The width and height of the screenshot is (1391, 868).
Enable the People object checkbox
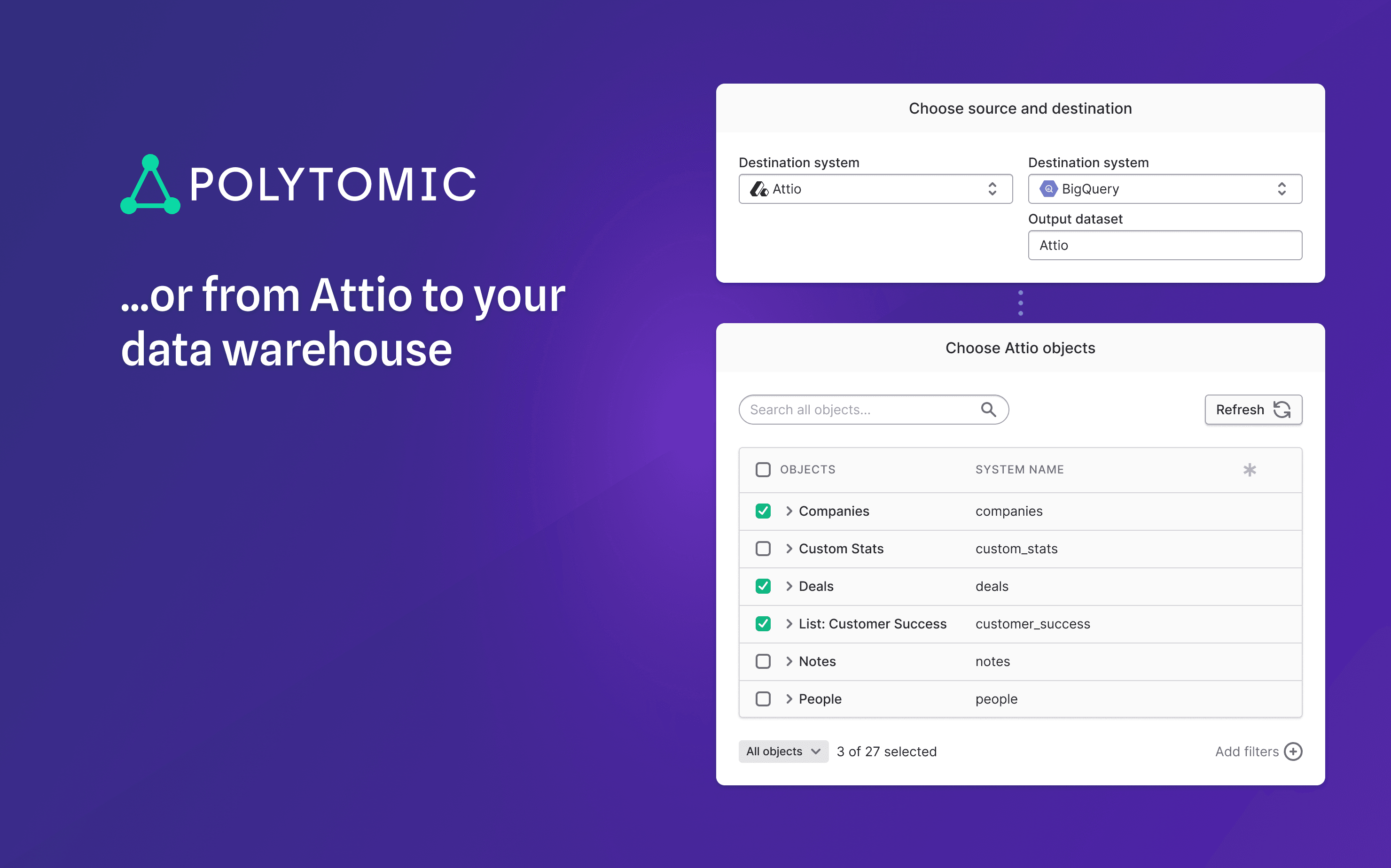coord(763,698)
